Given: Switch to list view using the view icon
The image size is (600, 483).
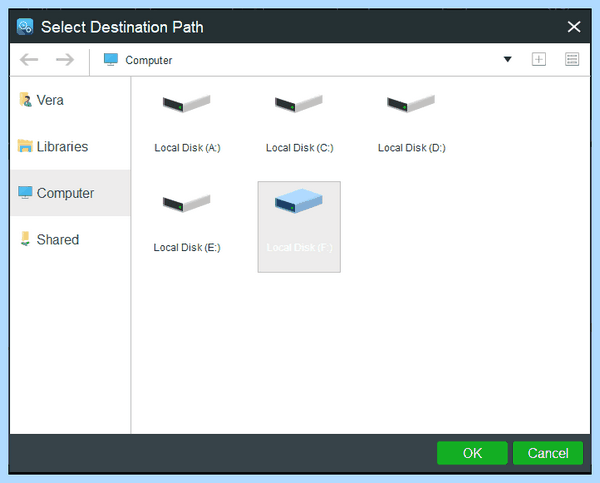Looking at the screenshot, I should click(572, 60).
